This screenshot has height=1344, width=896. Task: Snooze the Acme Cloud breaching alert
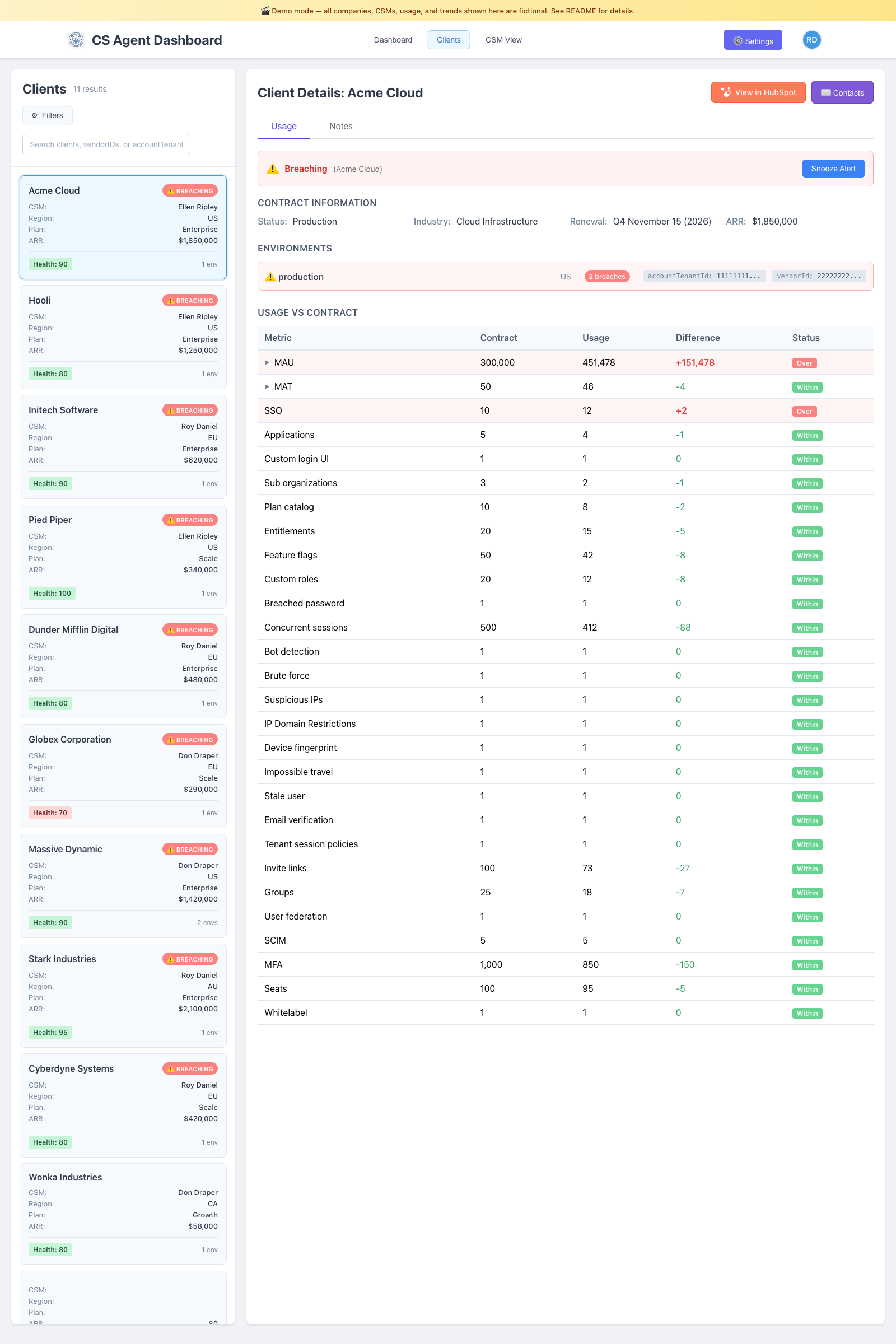click(833, 169)
